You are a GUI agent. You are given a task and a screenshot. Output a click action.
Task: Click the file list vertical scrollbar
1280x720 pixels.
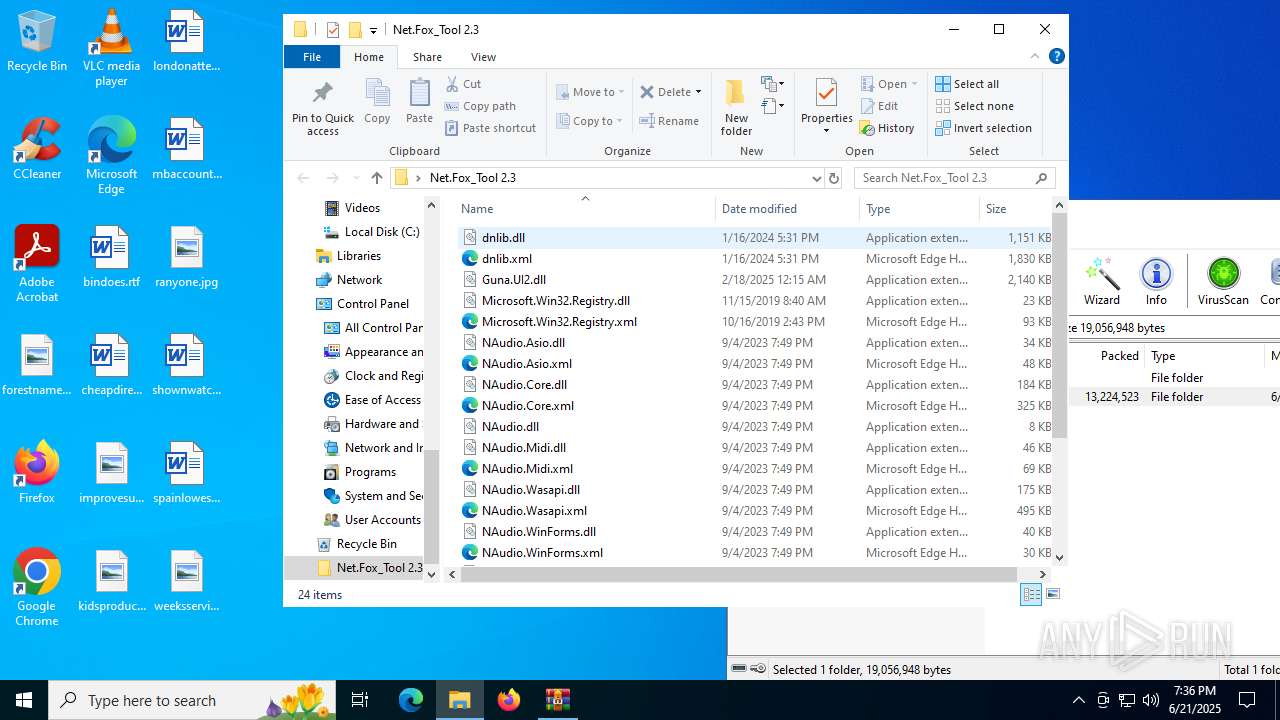[1059, 325]
